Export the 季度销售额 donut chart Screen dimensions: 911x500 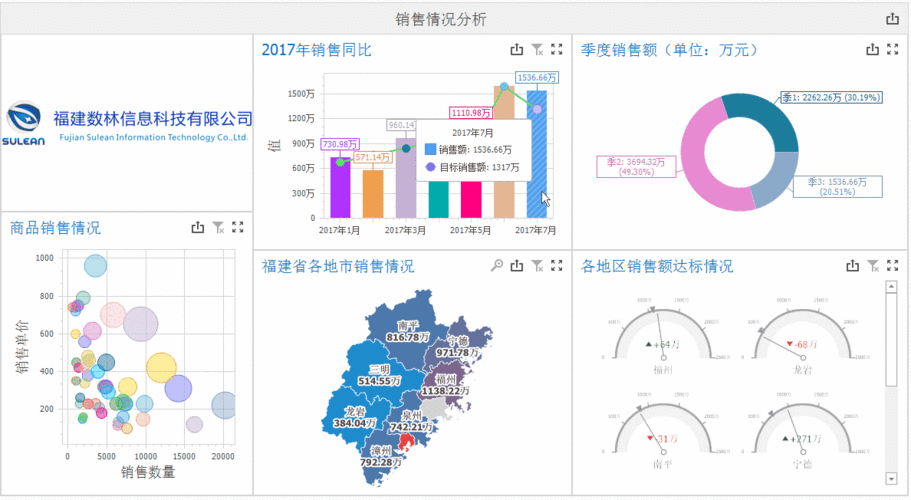point(872,49)
